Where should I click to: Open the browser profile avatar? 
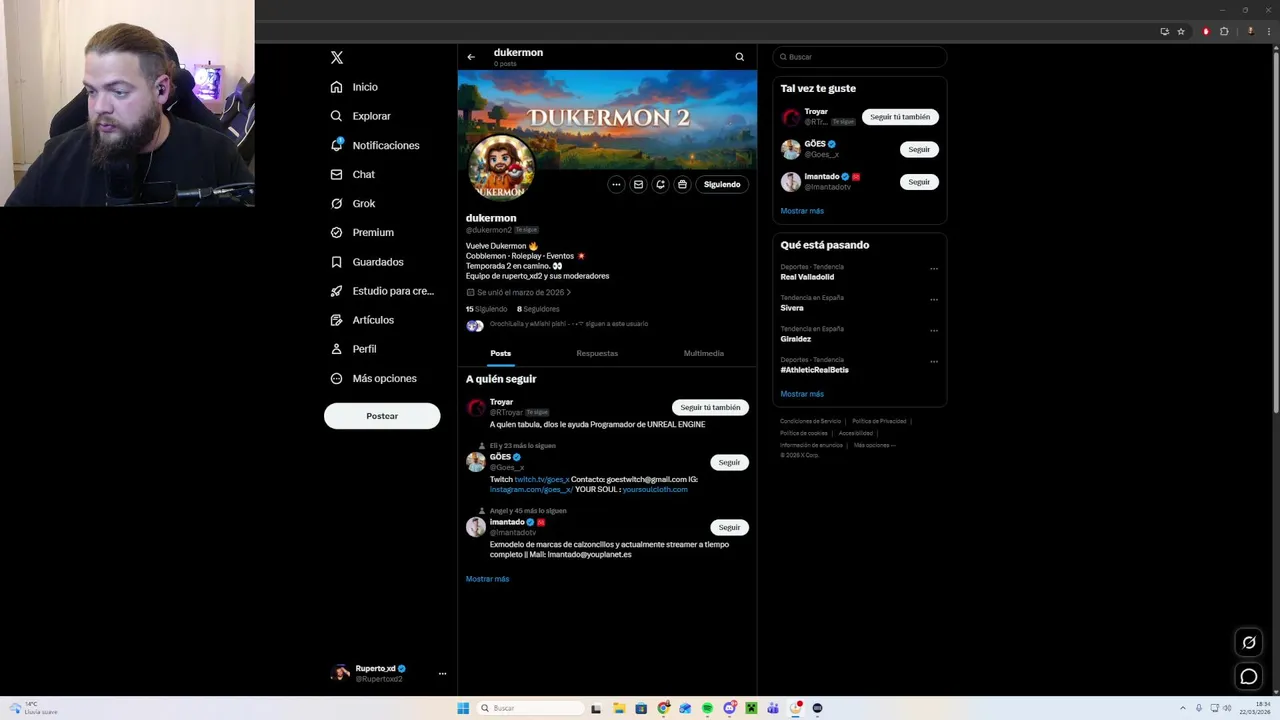click(x=1250, y=31)
